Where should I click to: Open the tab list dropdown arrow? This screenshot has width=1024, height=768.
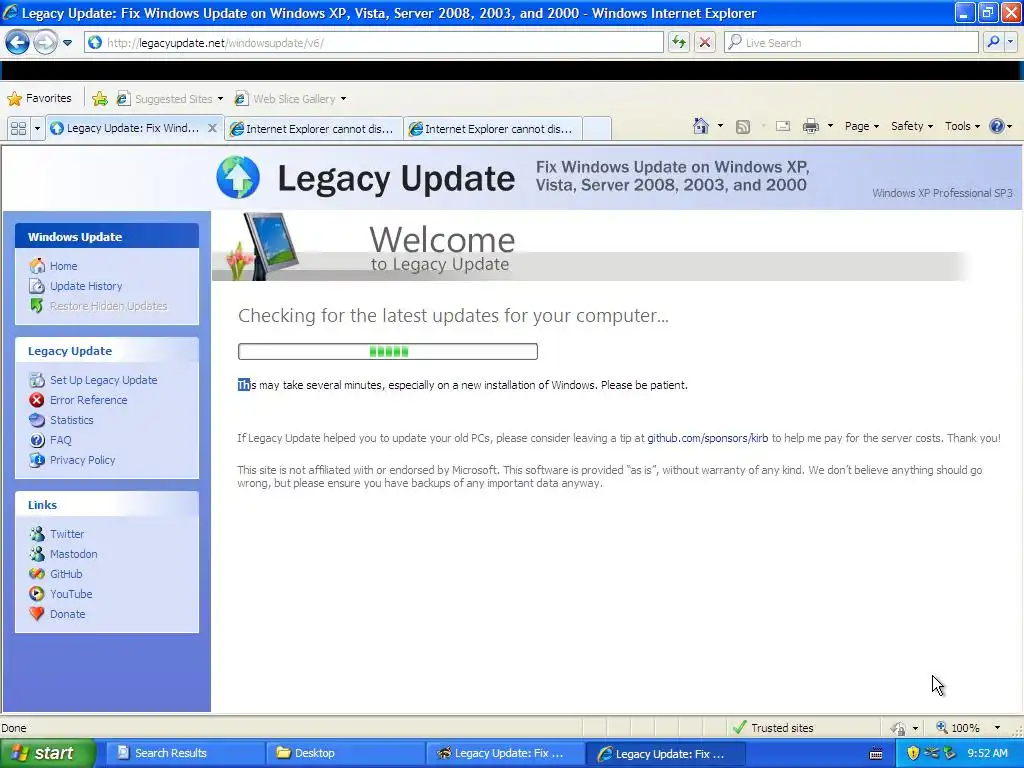(37, 128)
